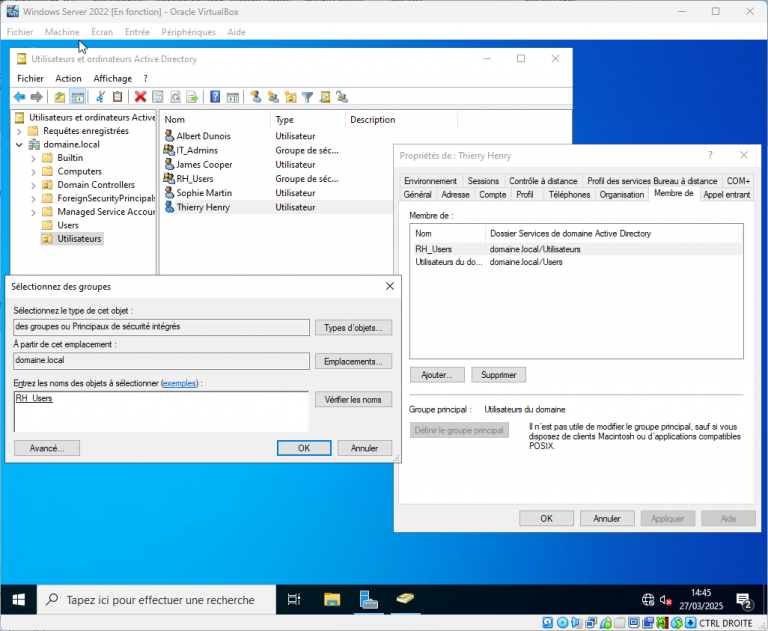The width and height of the screenshot is (768, 631).
Task: Click the Vérifier les noms button
Action: (352, 399)
